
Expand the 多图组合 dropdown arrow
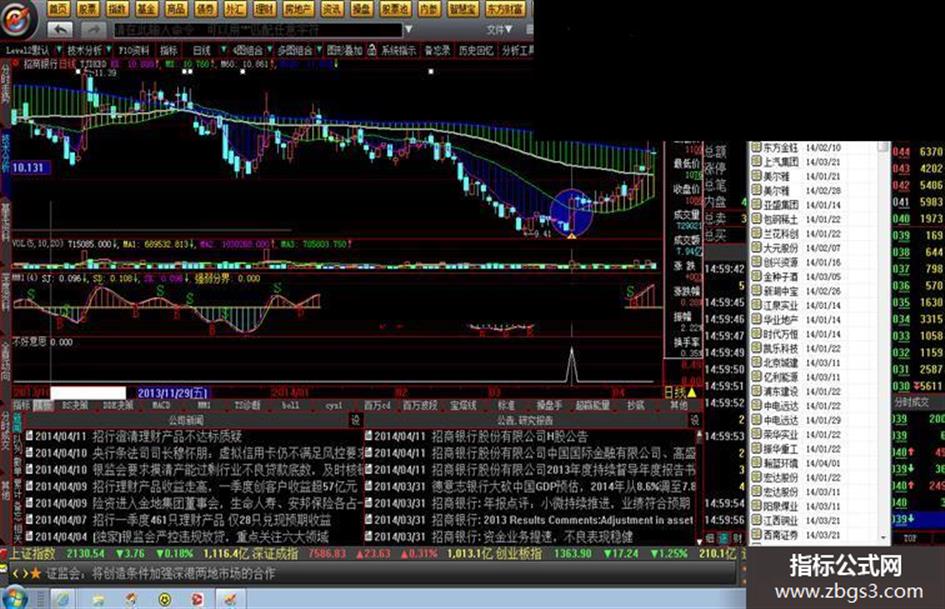click(x=319, y=50)
